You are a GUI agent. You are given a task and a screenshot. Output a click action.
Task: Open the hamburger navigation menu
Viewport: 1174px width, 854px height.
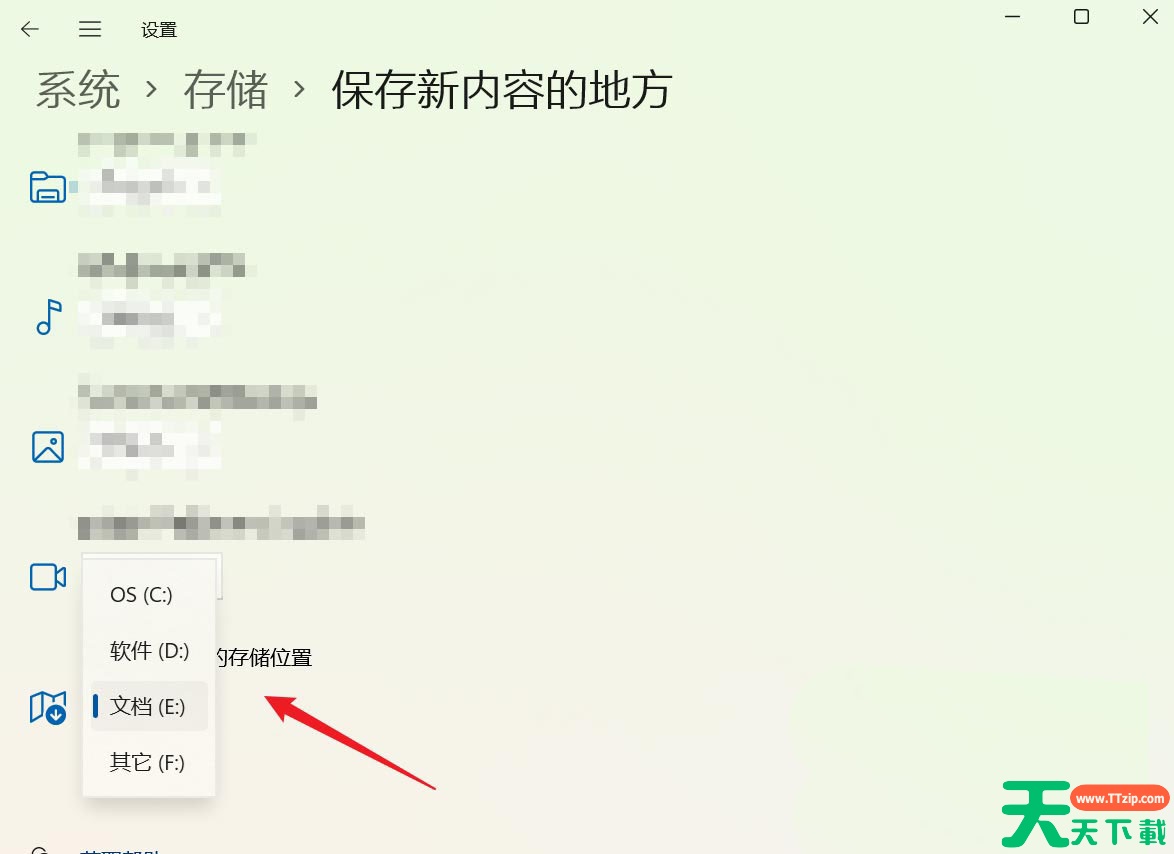pyautogui.click(x=90, y=29)
